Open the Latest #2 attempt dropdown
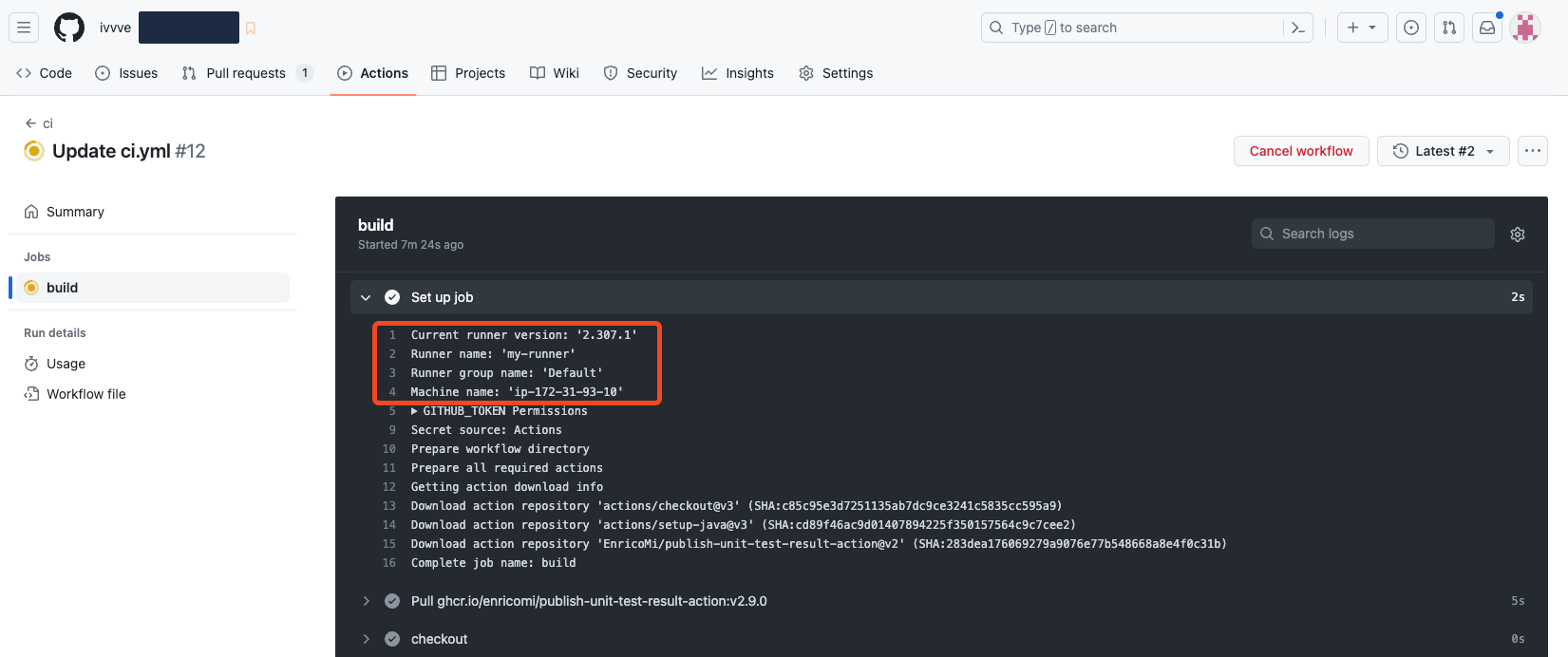The width and height of the screenshot is (1568, 657). [x=1444, y=151]
